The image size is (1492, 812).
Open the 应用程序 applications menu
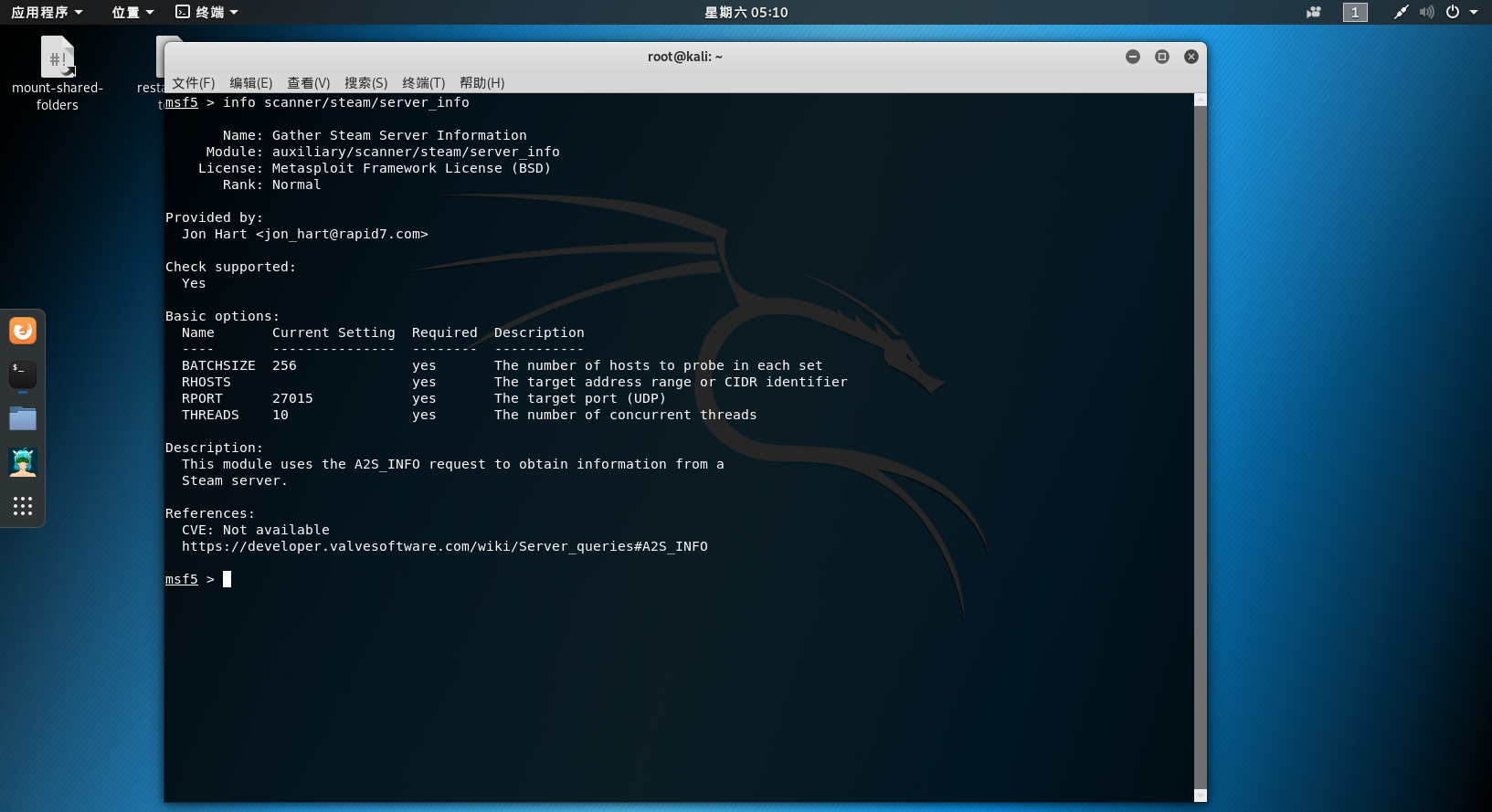tap(48, 12)
